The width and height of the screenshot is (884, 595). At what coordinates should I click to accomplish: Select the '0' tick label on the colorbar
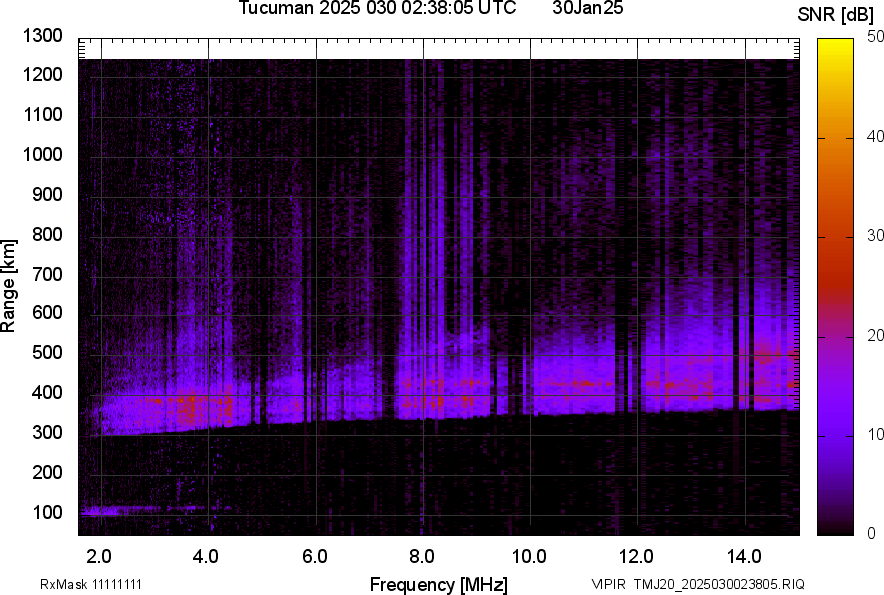click(872, 533)
